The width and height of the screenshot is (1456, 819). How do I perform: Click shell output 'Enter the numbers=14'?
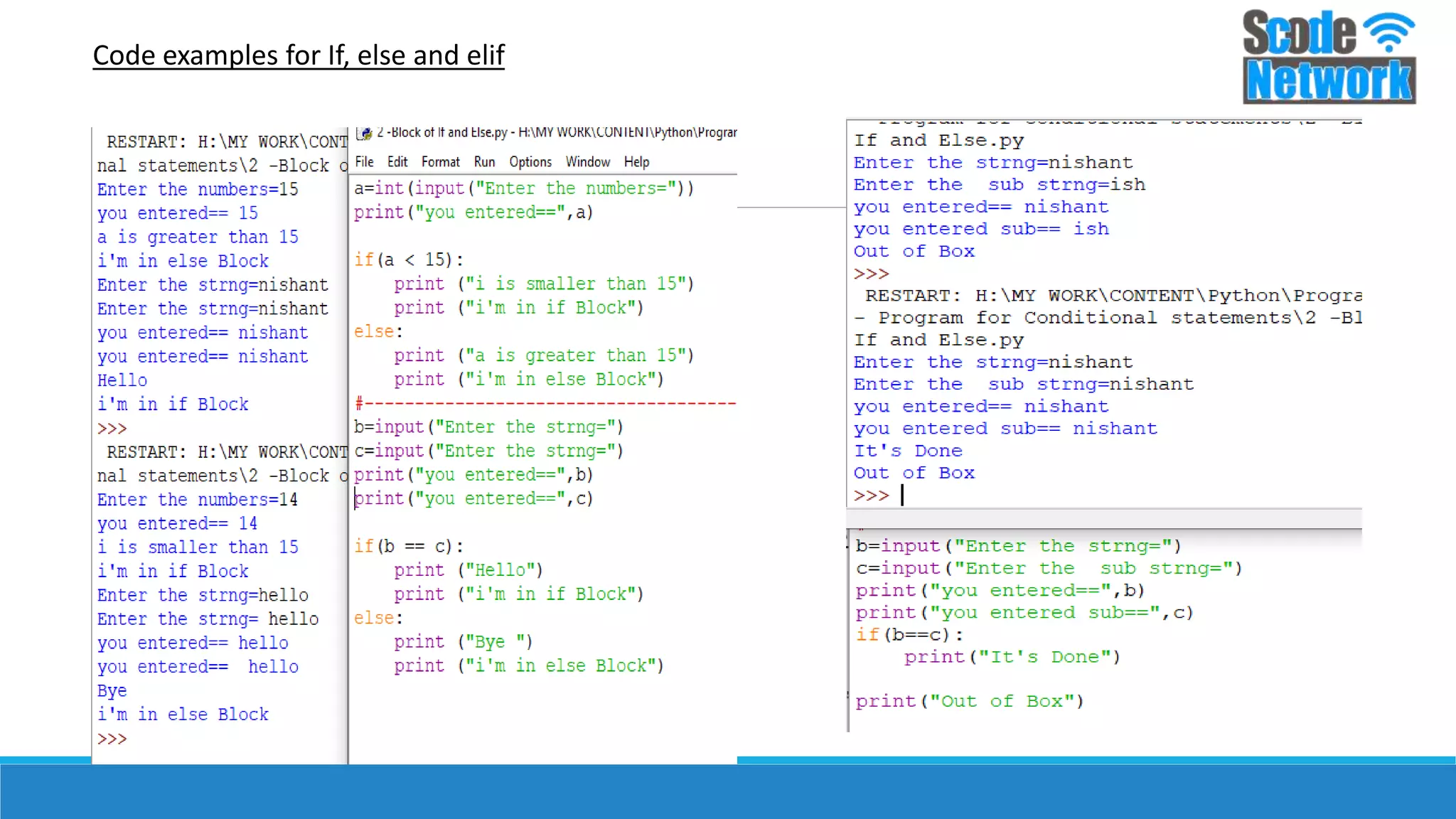click(198, 500)
